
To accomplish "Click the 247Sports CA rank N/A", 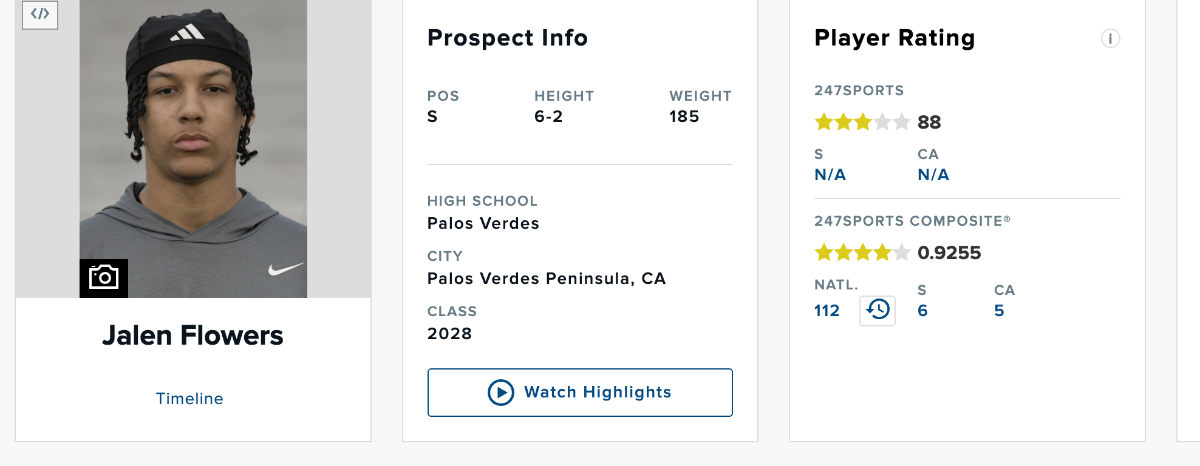I will 933,175.
